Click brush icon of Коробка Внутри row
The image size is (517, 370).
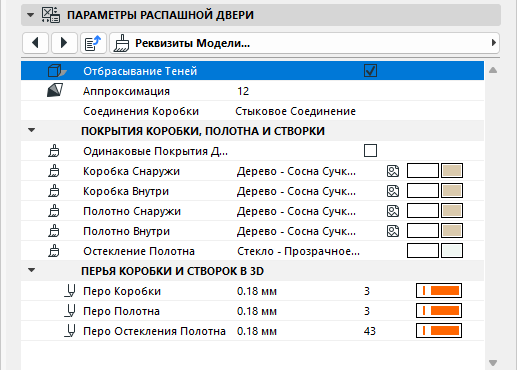54,191
